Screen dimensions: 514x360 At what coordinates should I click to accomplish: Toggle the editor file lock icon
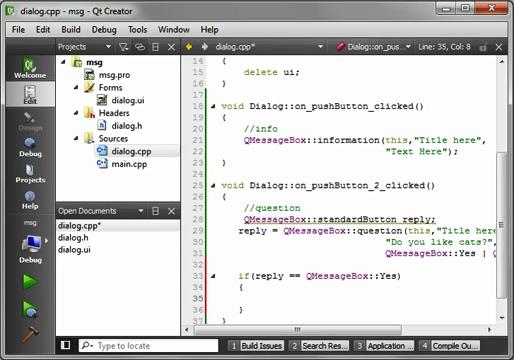pos(483,47)
